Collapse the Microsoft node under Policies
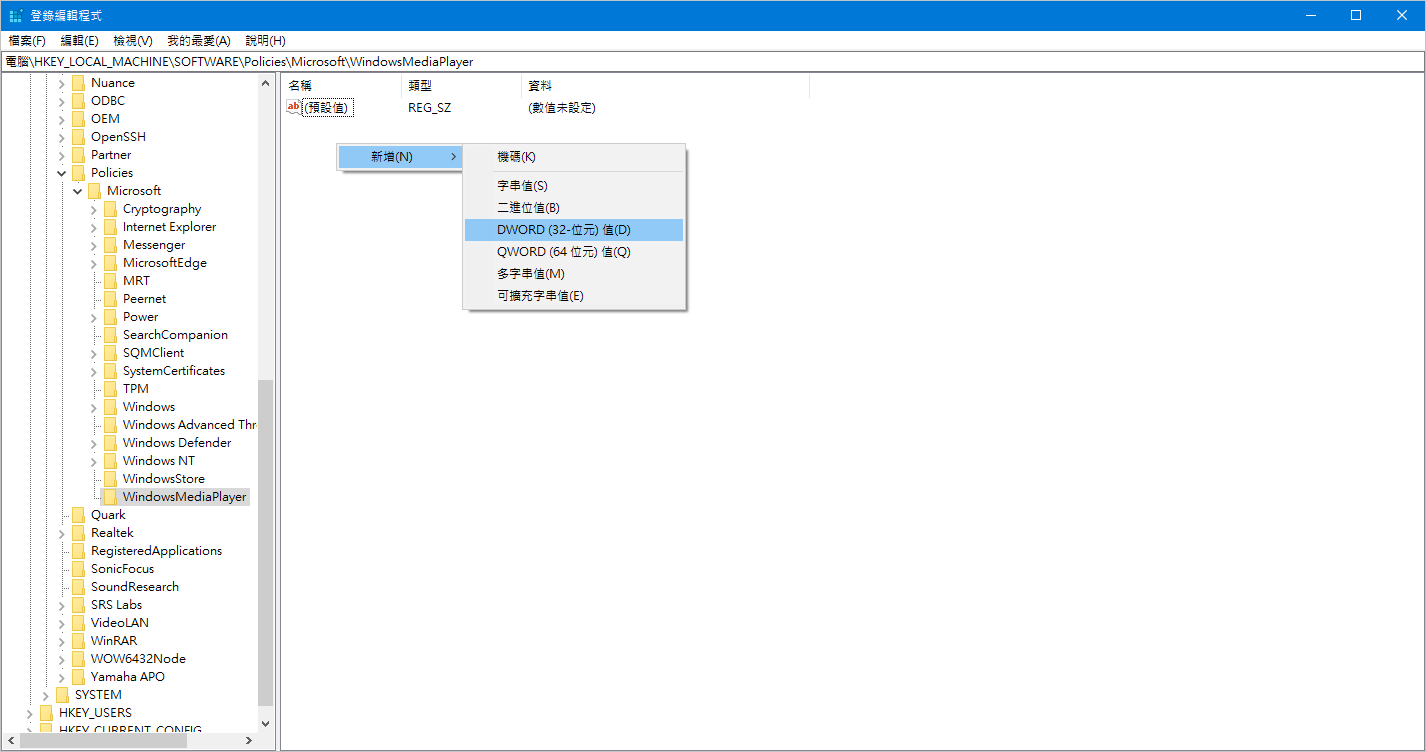Screen dimensions: 1426x752 click(78, 191)
